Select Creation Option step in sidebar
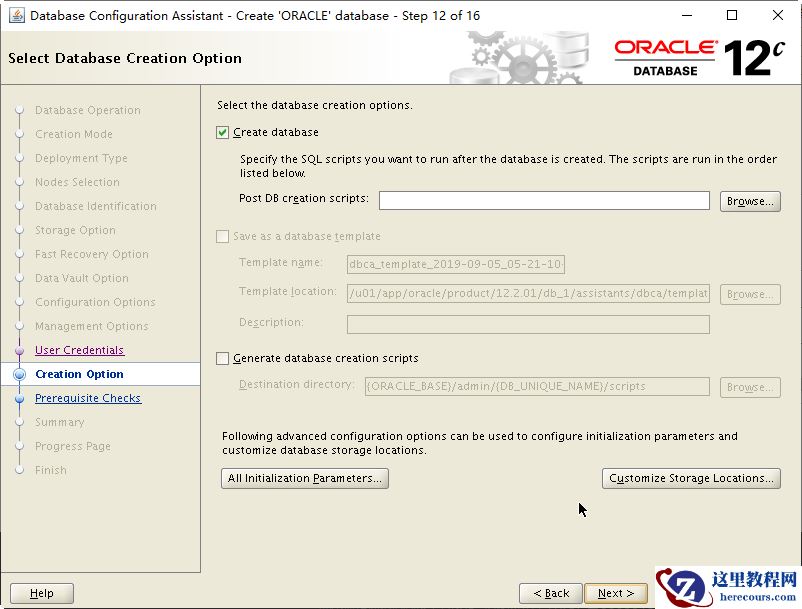This screenshot has height=609, width=802. click(79, 374)
